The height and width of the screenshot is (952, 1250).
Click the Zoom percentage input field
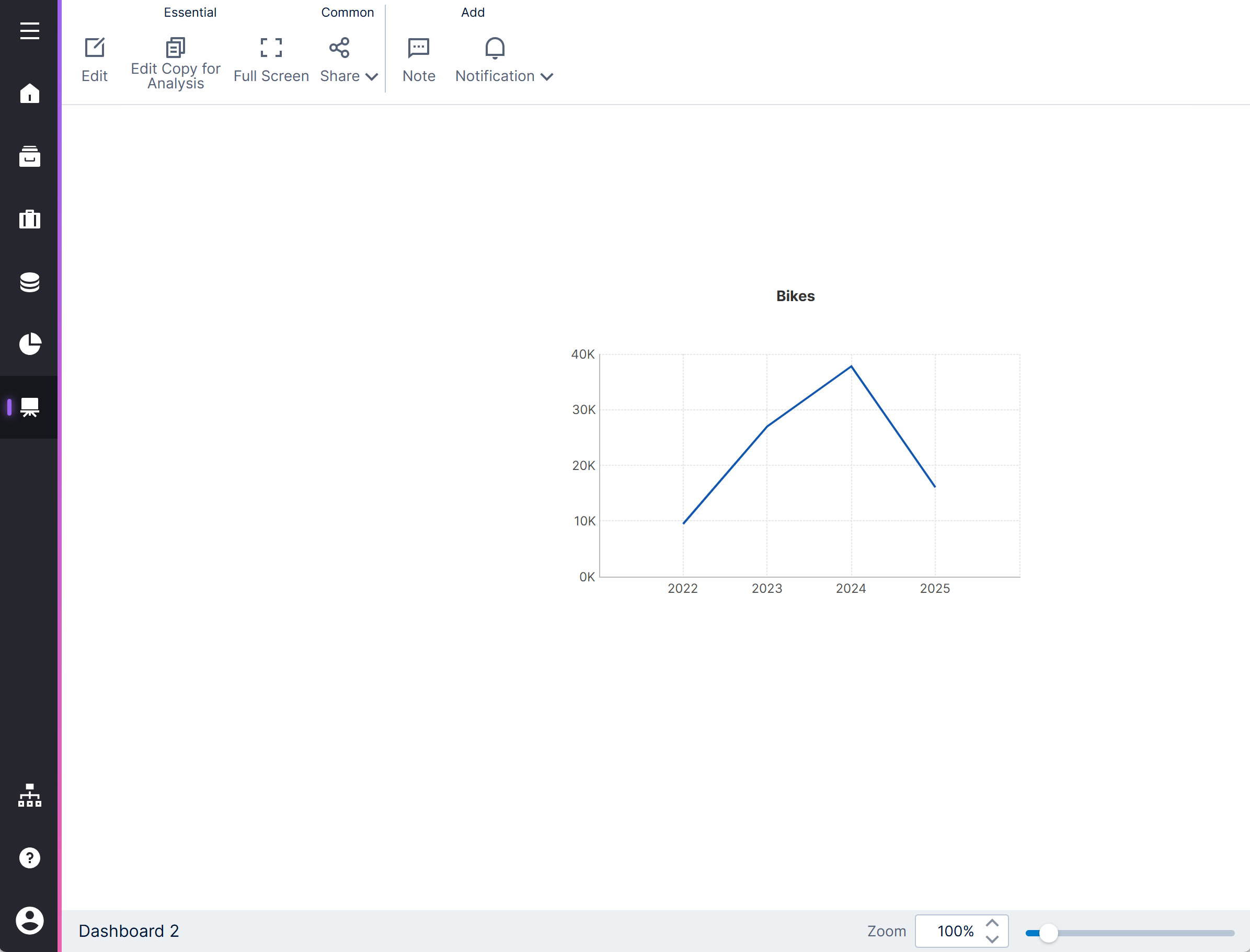[955, 931]
